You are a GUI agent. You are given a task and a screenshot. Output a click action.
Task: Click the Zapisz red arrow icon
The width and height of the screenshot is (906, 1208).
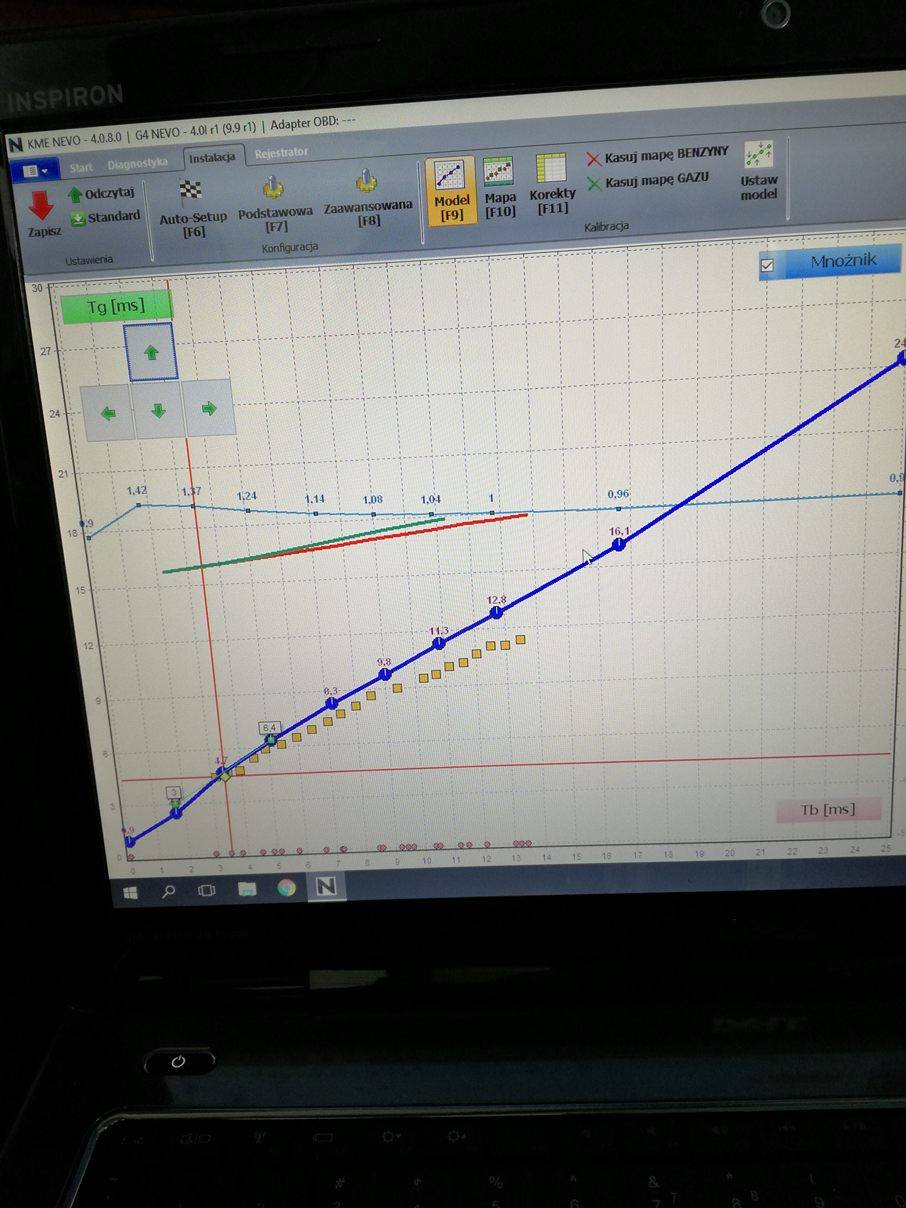[41, 206]
